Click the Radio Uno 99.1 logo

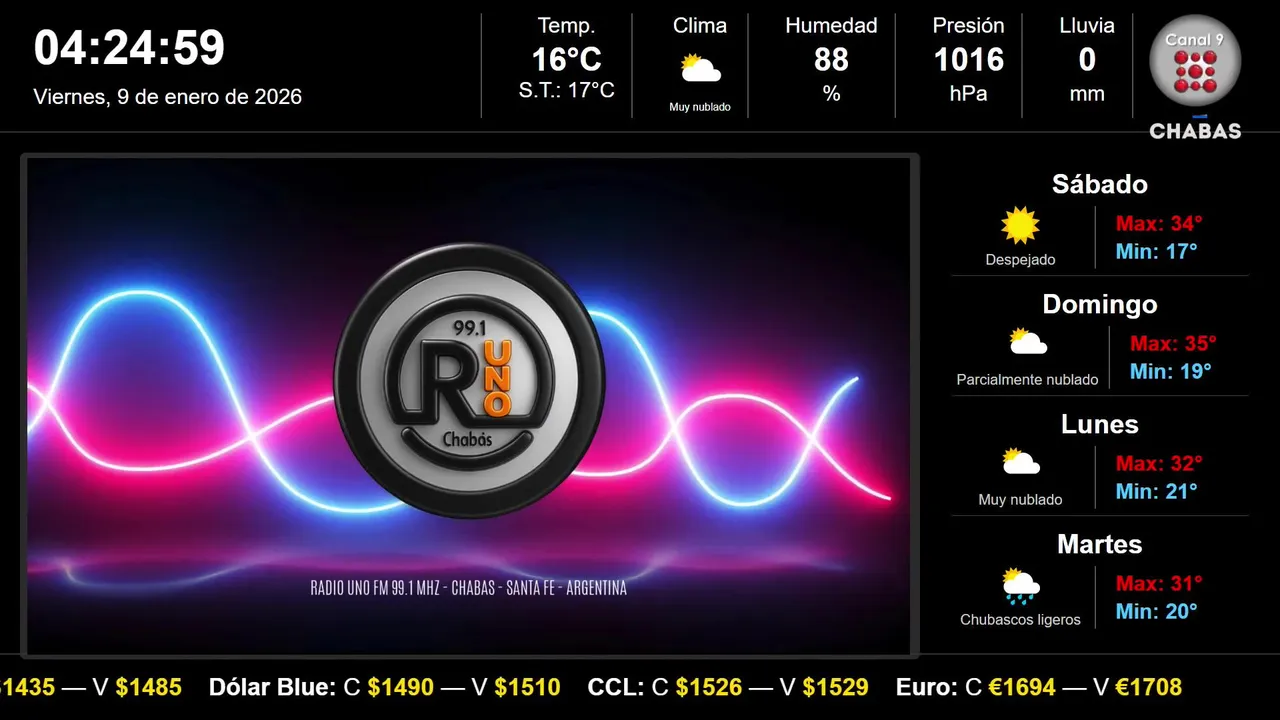click(469, 380)
